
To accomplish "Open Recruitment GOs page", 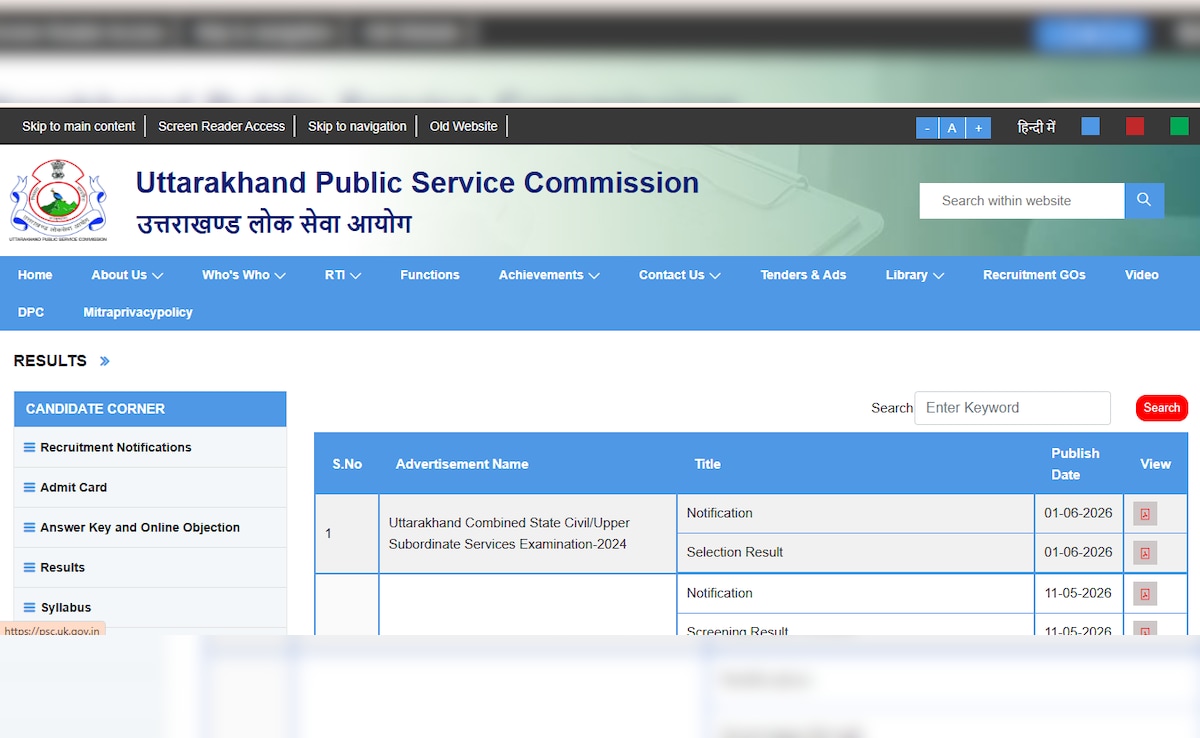I will tap(1034, 275).
